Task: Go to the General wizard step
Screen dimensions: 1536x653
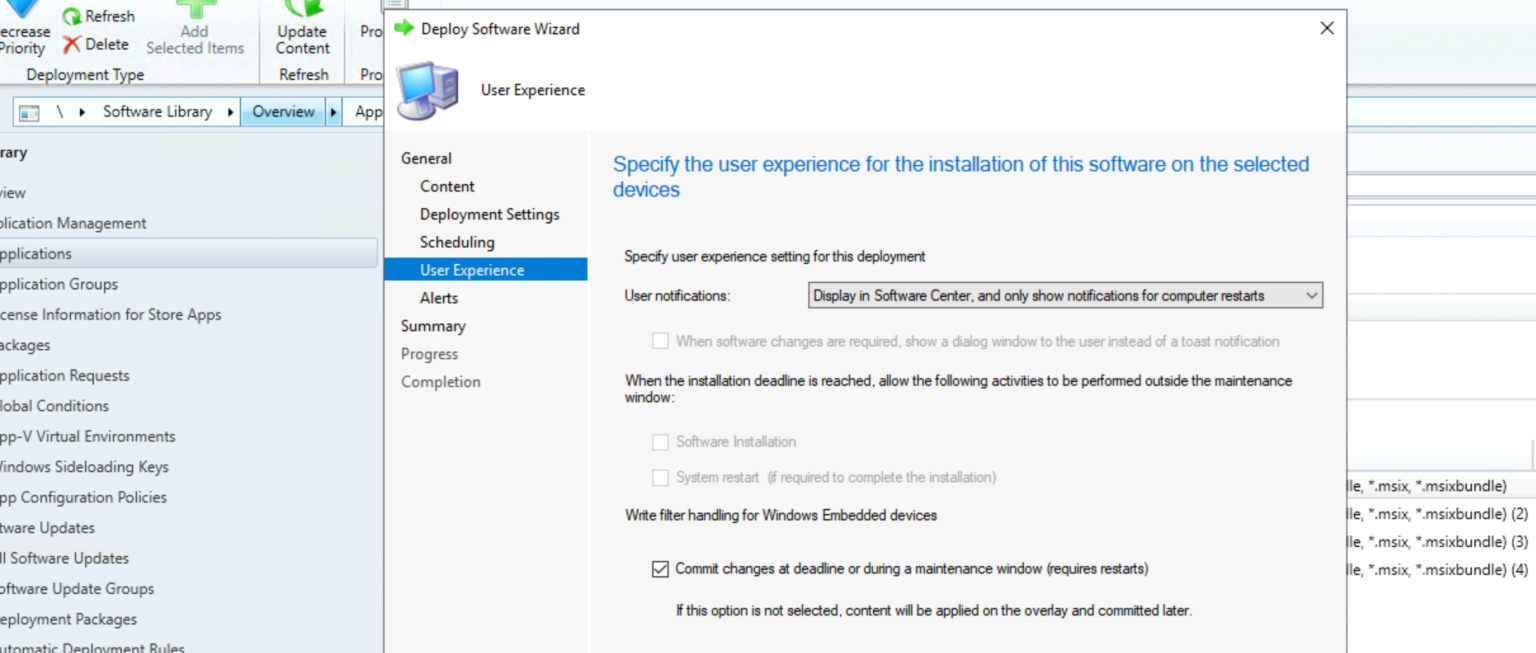Action: pyautogui.click(x=426, y=158)
